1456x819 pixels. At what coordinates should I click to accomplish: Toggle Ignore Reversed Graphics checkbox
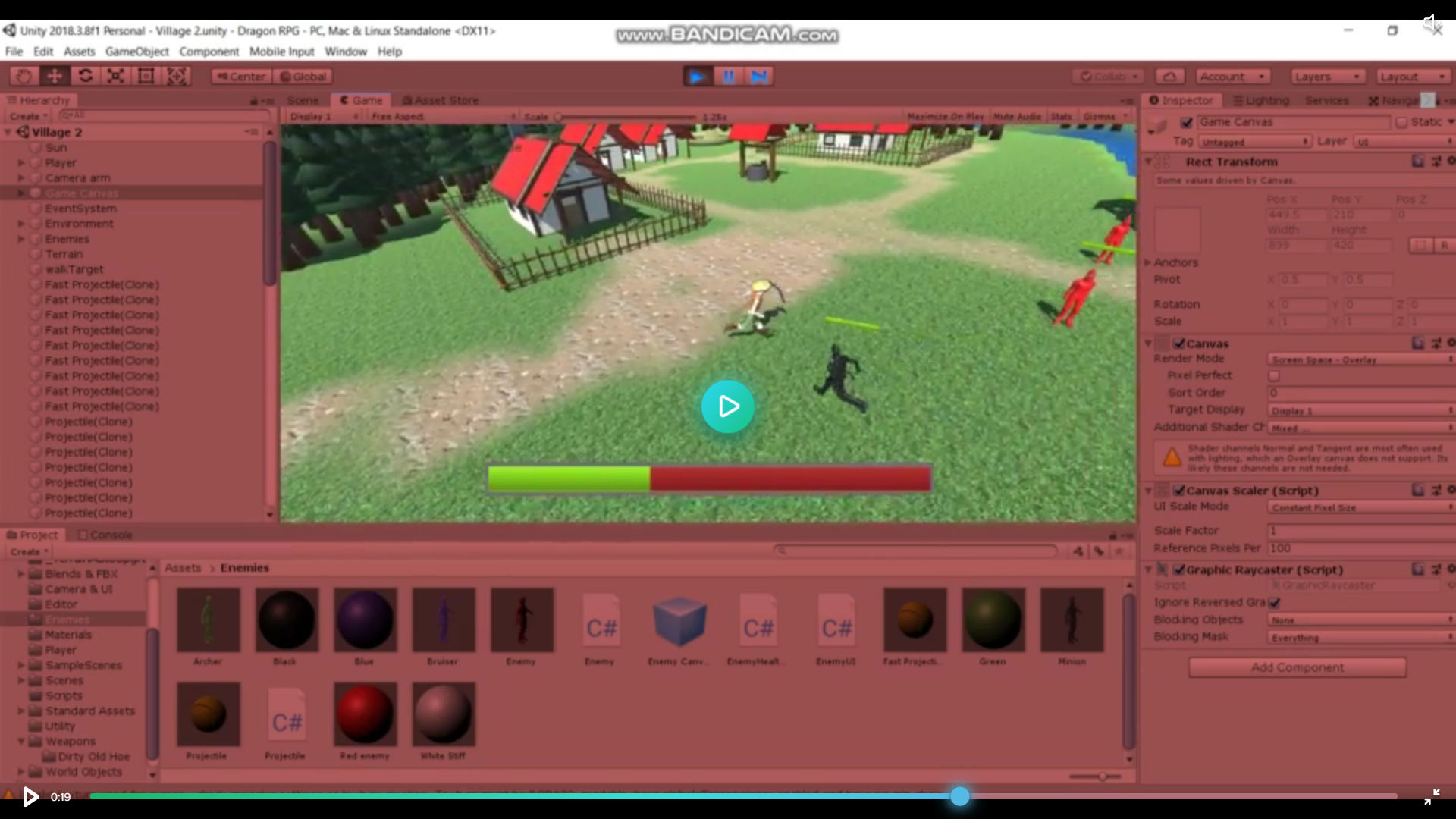(x=1274, y=602)
